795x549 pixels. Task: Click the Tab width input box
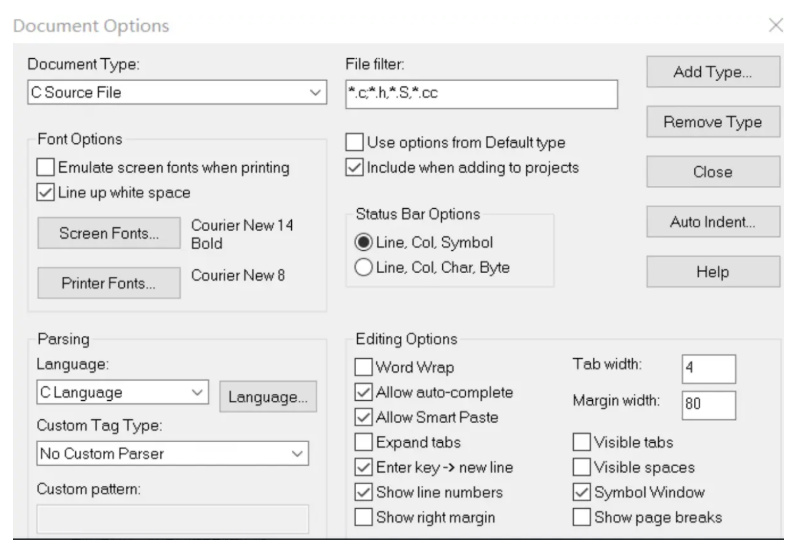coord(708,368)
